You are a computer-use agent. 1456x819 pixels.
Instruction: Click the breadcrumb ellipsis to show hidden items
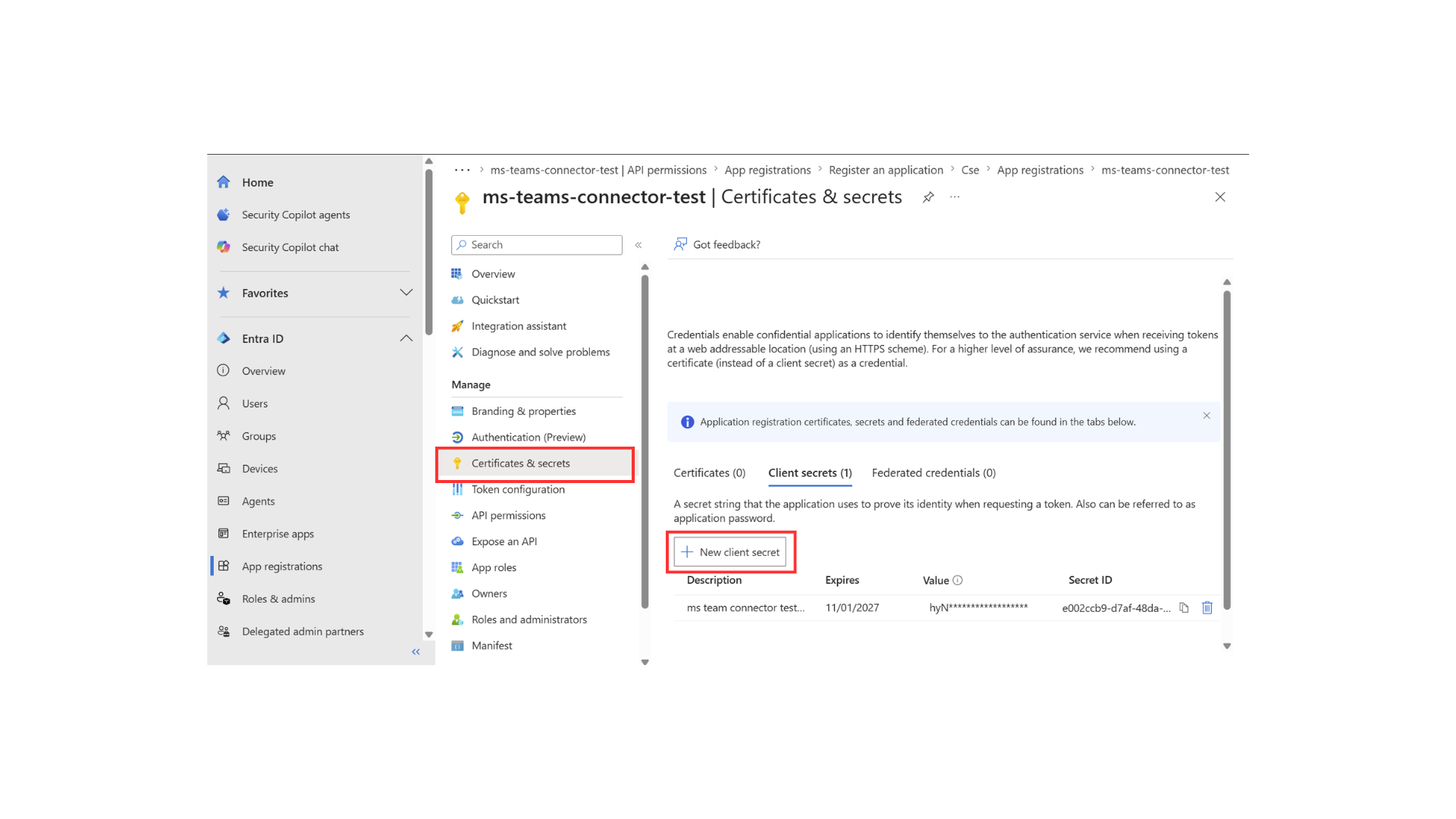462,170
